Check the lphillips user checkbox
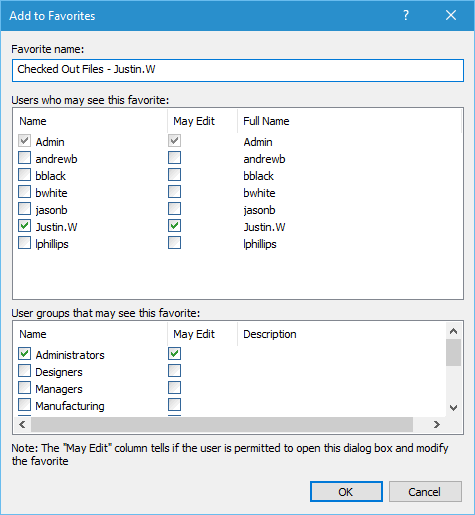Image resolution: width=475 pixels, height=515 pixels. pos(24,243)
